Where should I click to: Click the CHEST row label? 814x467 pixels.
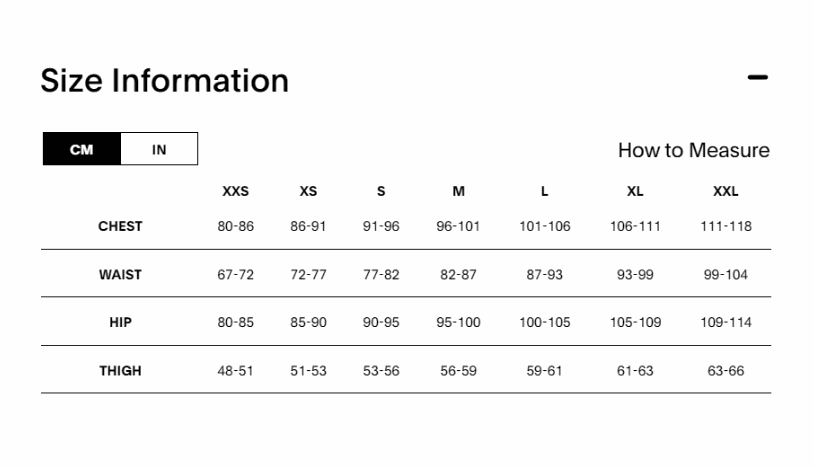pos(120,226)
